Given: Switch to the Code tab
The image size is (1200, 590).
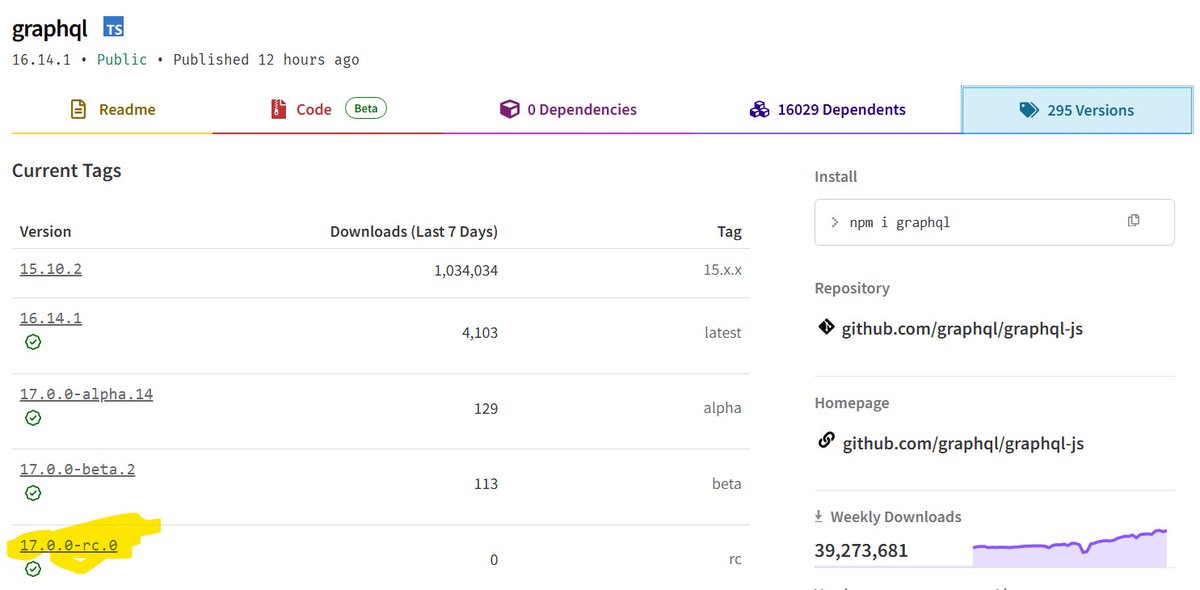Looking at the screenshot, I should (328, 110).
